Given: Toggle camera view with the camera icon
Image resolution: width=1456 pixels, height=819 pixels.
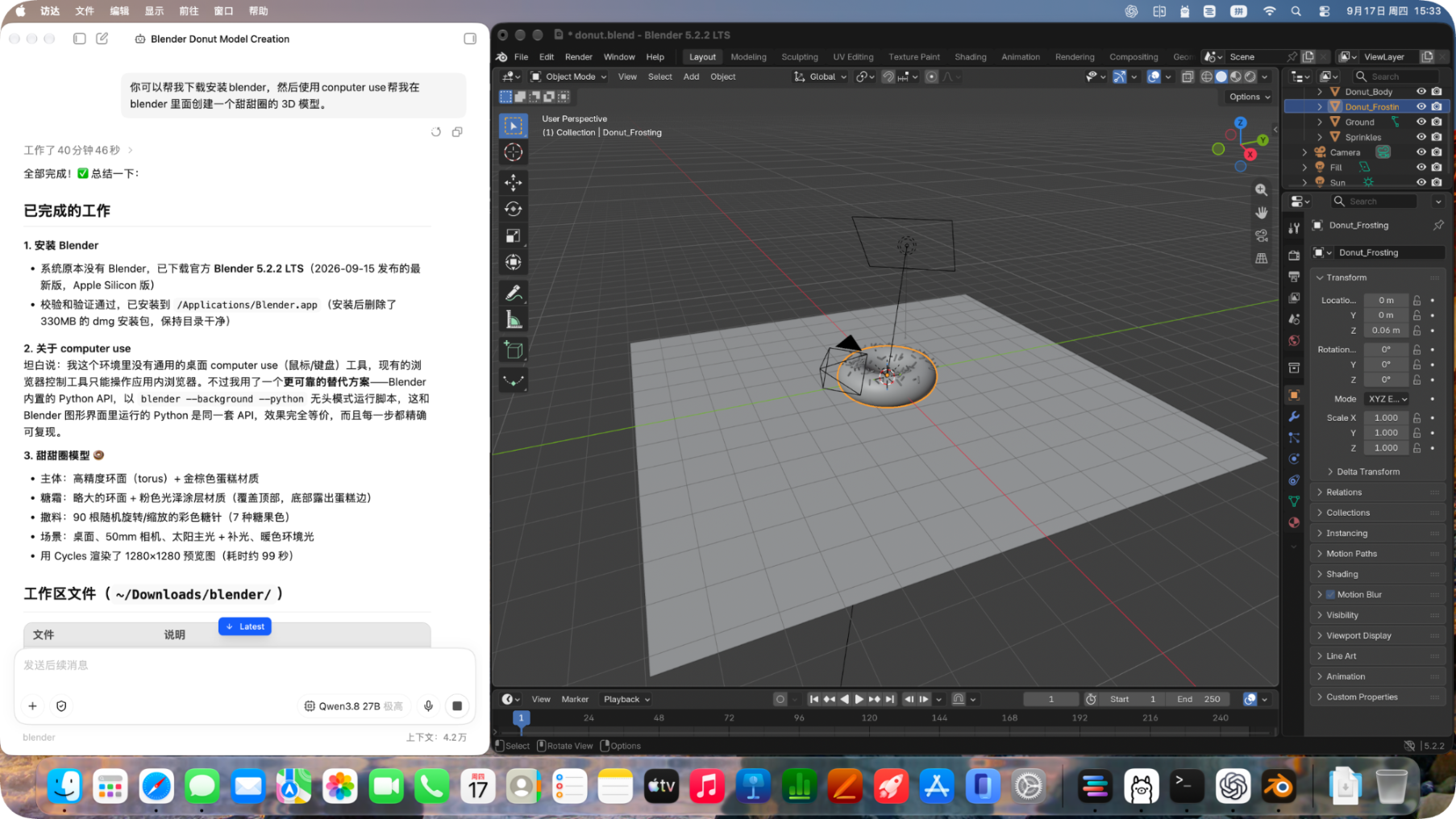Looking at the screenshot, I should tap(1261, 235).
